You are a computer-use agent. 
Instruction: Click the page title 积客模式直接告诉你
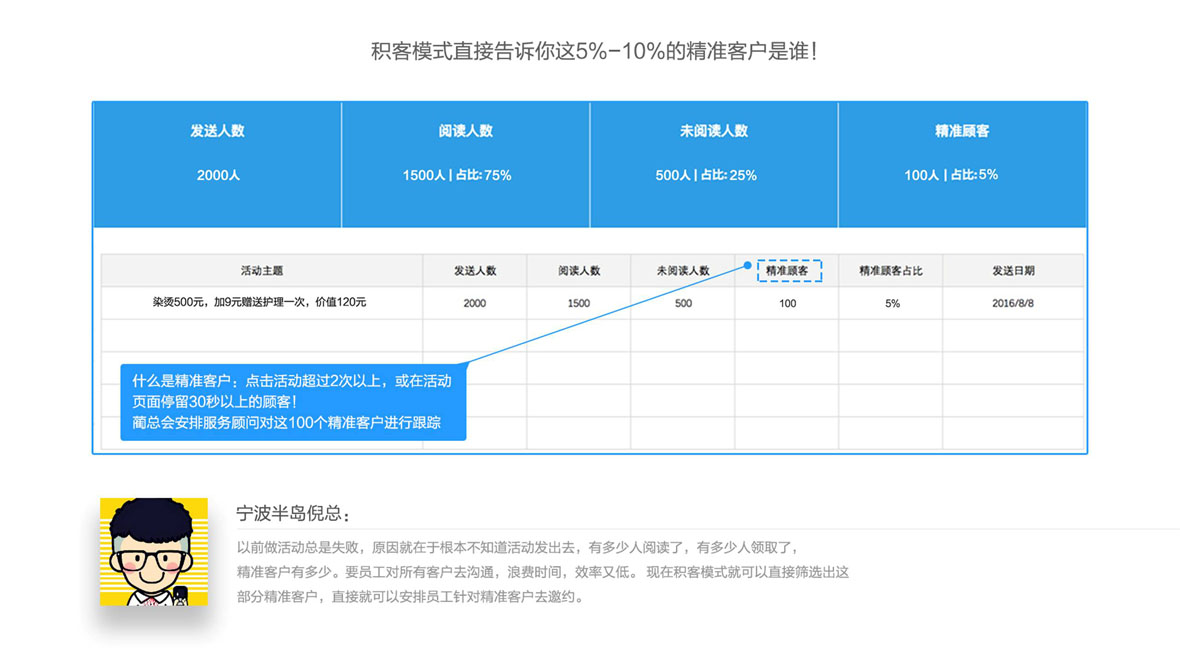pos(594,51)
